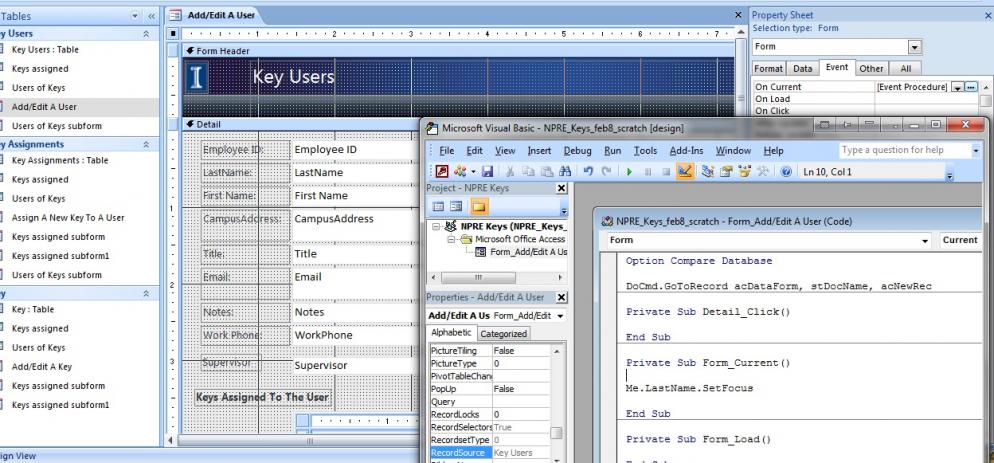
Task: Click the Redo arrow icon
Action: pos(607,171)
